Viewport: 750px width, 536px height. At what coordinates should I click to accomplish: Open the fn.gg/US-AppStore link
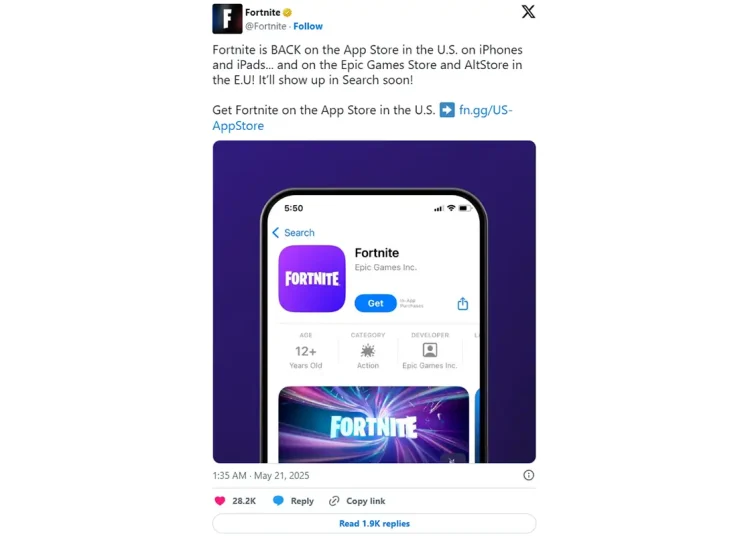(x=363, y=118)
